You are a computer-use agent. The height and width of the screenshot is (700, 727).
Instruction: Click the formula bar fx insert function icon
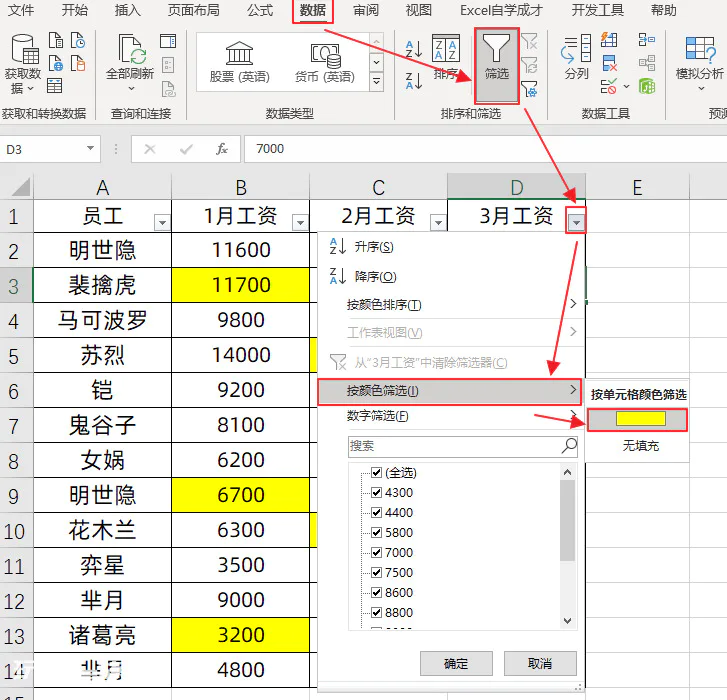(x=222, y=149)
